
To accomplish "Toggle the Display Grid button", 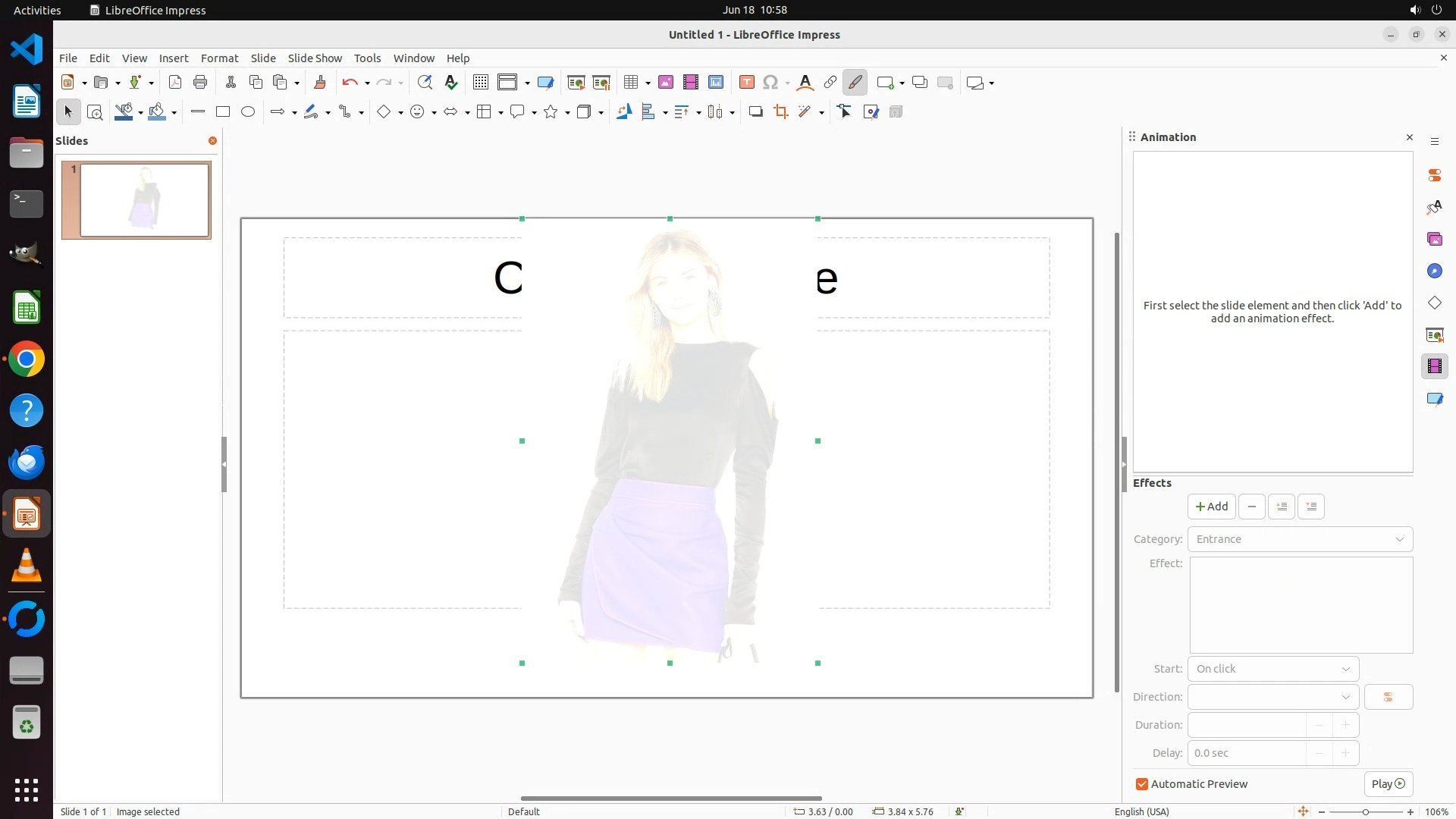I will tap(481, 83).
